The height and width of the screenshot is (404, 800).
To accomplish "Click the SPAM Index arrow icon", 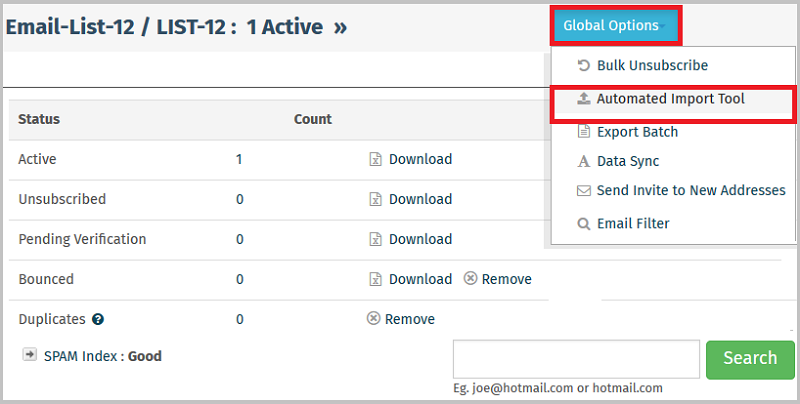I will point(30,355).
